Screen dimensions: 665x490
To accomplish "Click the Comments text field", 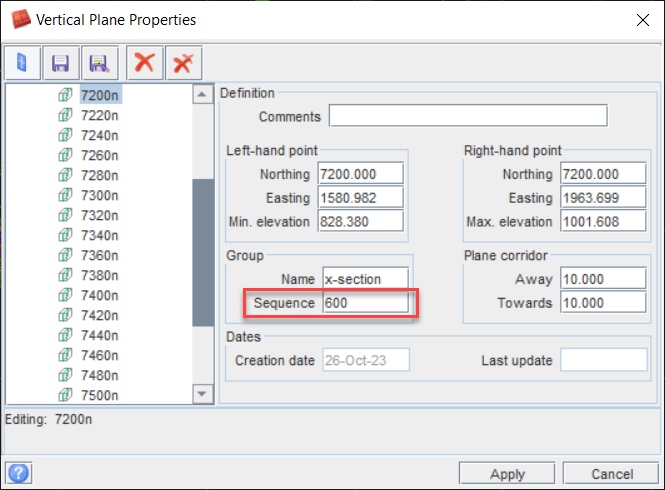I will click(x=467, y=116).
